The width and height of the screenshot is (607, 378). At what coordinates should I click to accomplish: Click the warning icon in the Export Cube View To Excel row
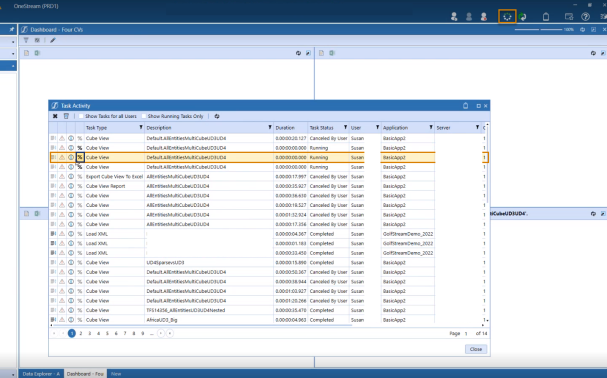click(62, 177)
